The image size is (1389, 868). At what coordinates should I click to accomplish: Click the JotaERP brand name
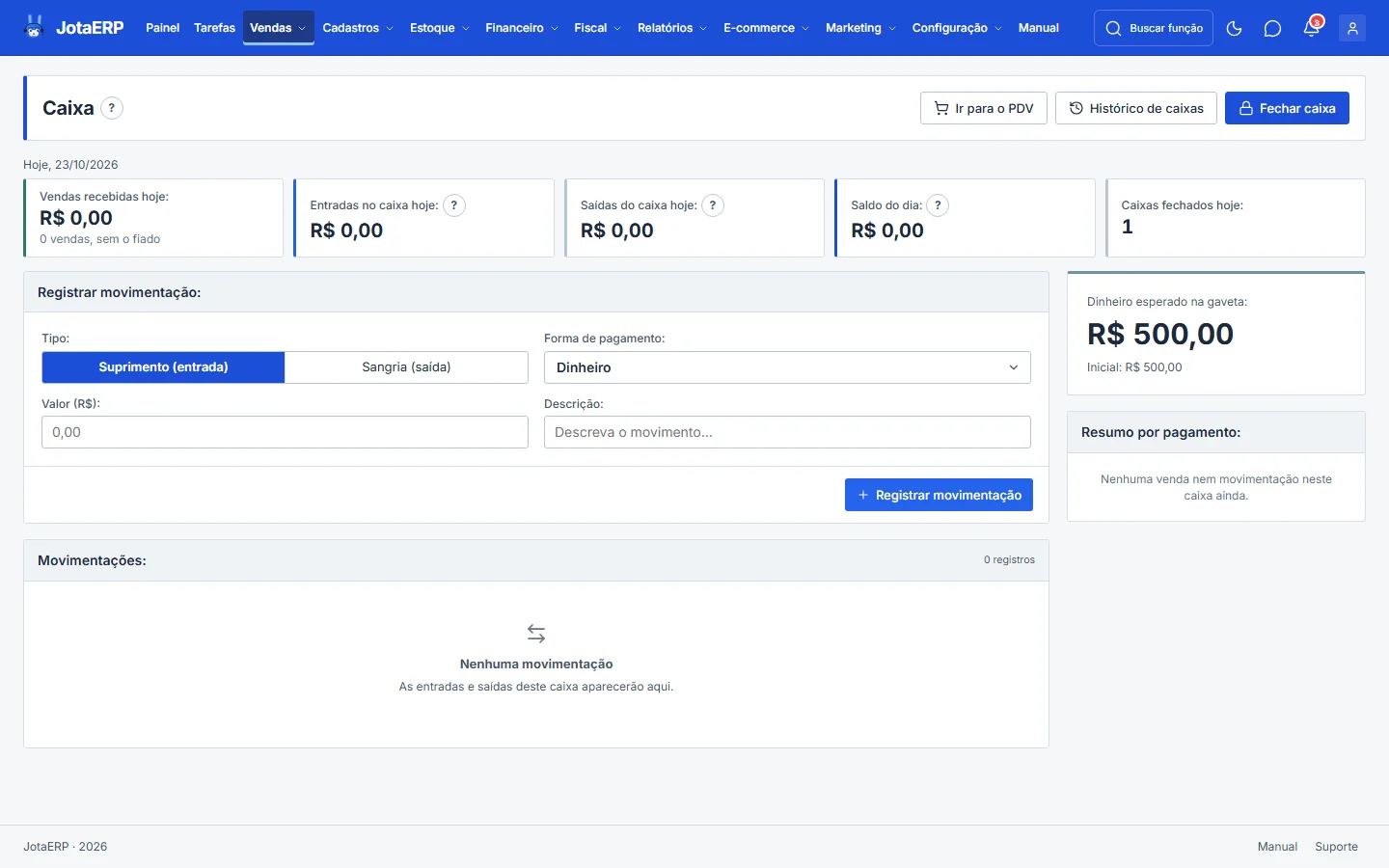click(x=90, y=28)
